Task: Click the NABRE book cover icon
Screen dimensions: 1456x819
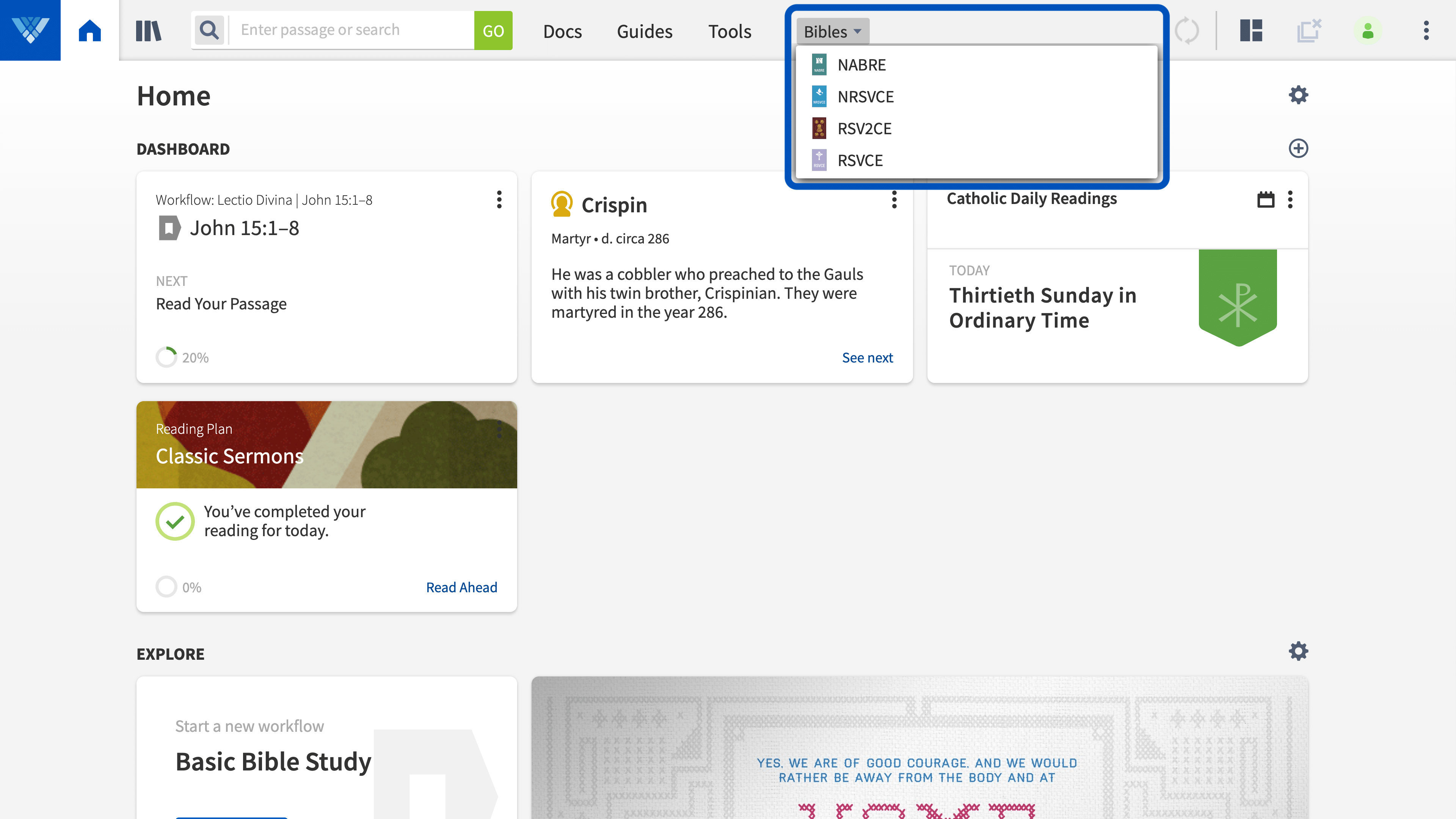Action: [x=819, y=64]
